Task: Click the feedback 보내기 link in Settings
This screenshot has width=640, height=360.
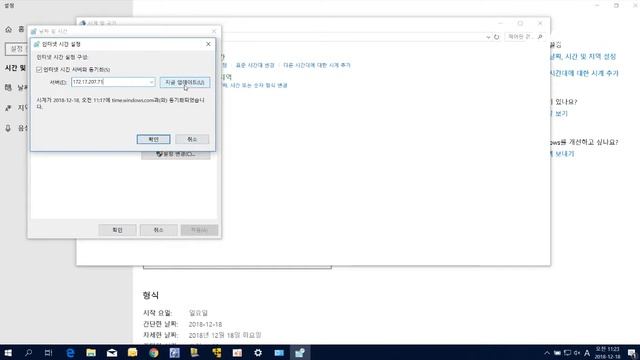Action: click(562, 154)
